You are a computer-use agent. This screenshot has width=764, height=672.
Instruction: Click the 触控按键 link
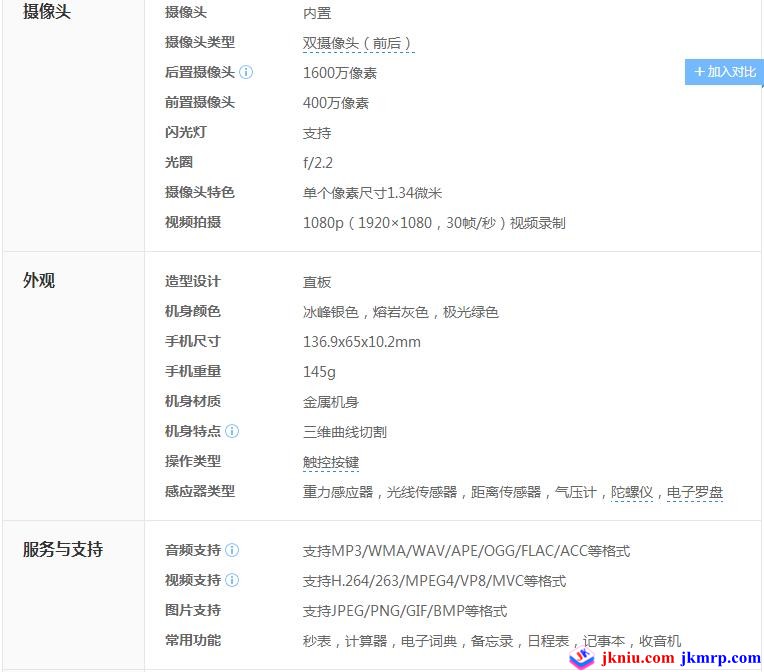click(x=331, y=462)
